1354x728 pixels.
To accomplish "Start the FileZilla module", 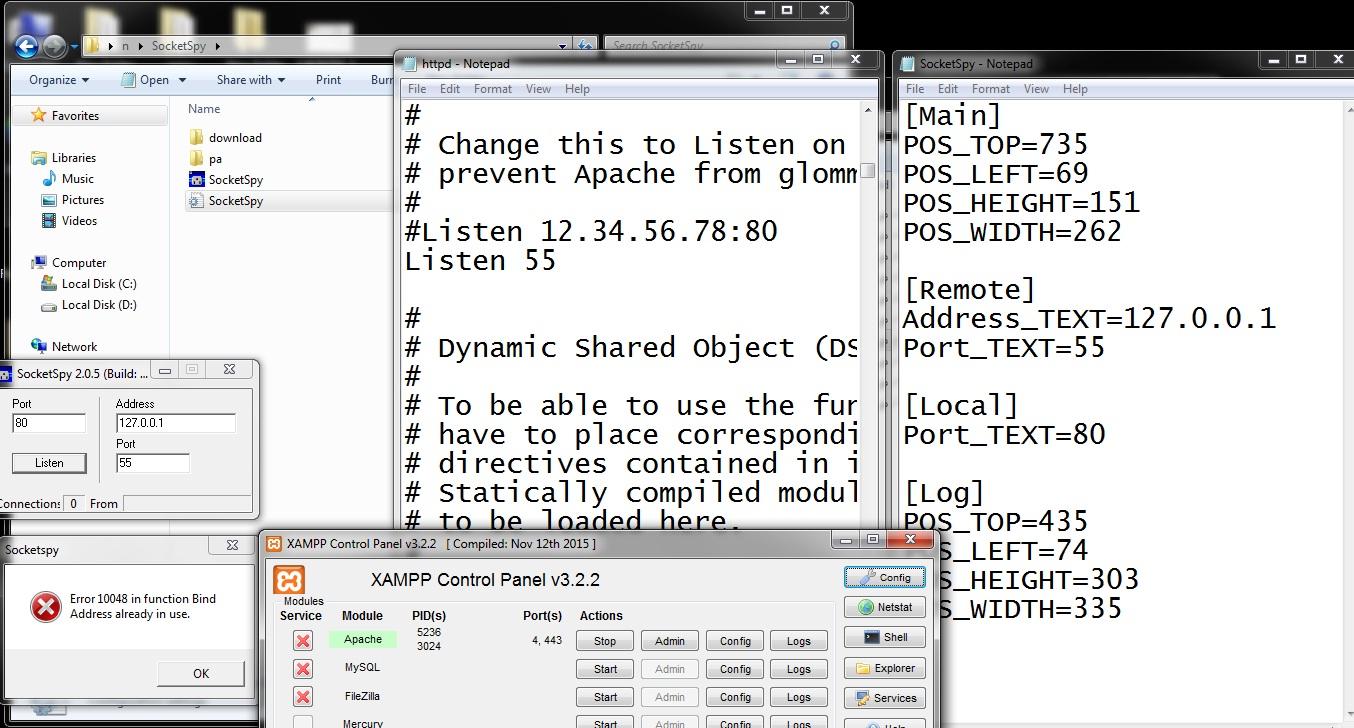I will 605,697.
